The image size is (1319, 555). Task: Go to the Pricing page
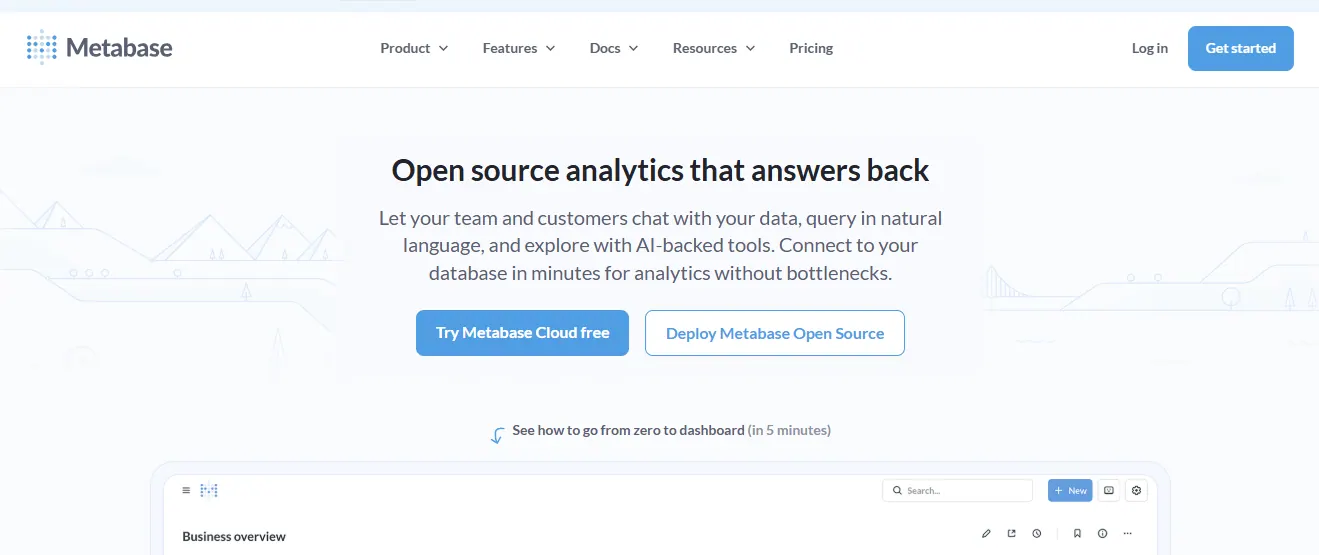point(811,48)
